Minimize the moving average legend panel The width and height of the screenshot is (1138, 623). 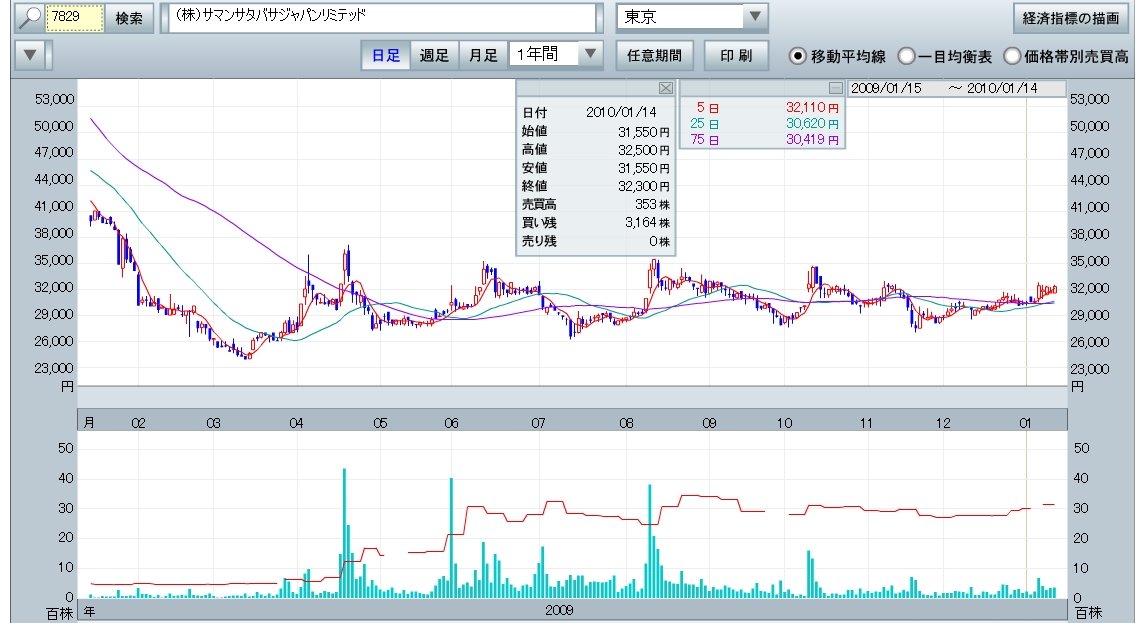point(836,87)
